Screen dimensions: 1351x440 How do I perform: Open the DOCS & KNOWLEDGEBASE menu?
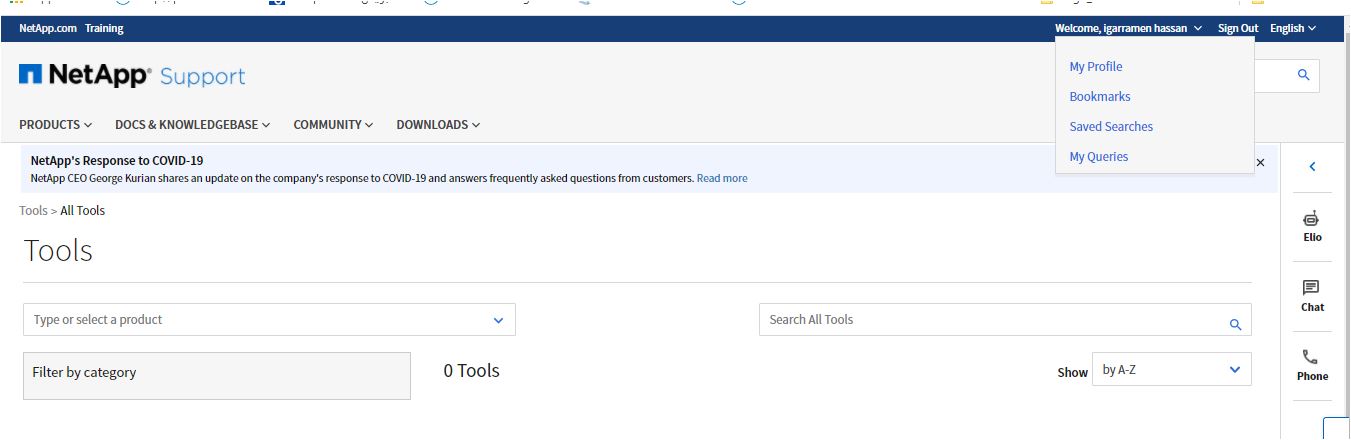pos(193,125)
